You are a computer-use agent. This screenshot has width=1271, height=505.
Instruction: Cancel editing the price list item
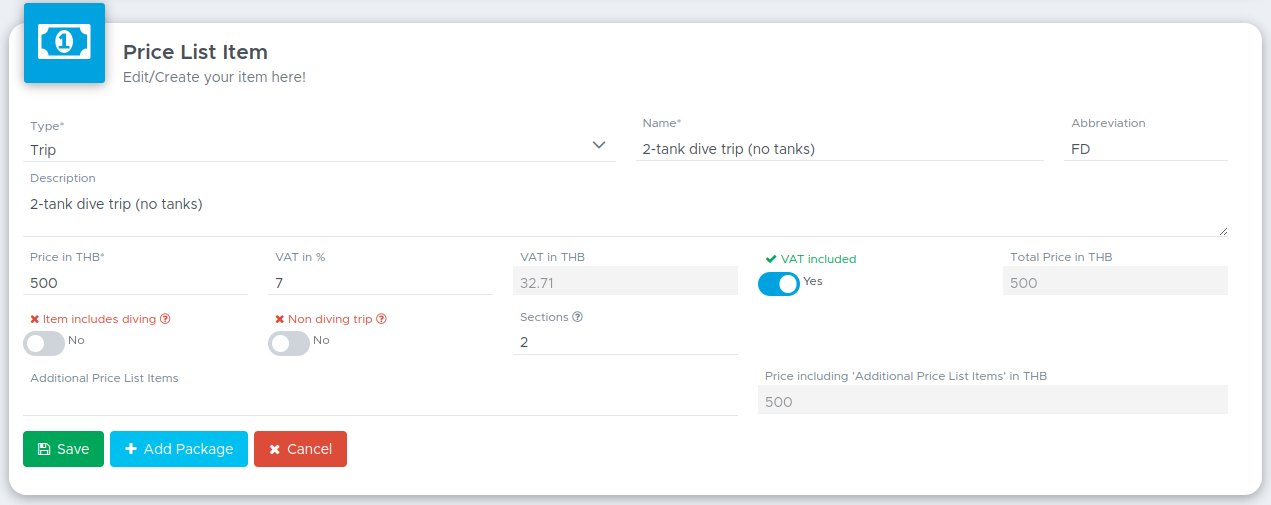(300, 449)
